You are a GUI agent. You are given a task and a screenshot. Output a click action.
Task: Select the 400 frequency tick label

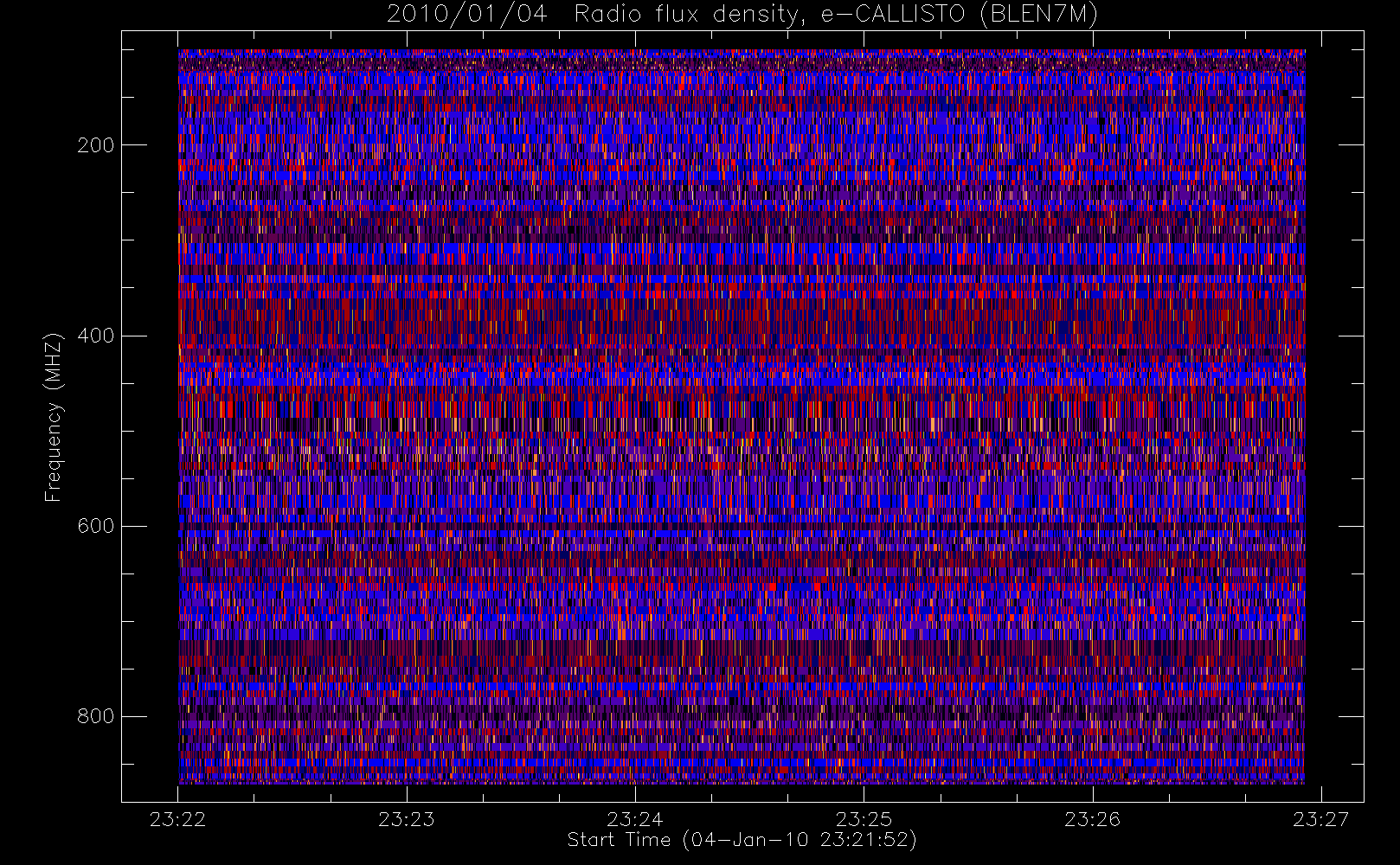[x=95, y=336]
